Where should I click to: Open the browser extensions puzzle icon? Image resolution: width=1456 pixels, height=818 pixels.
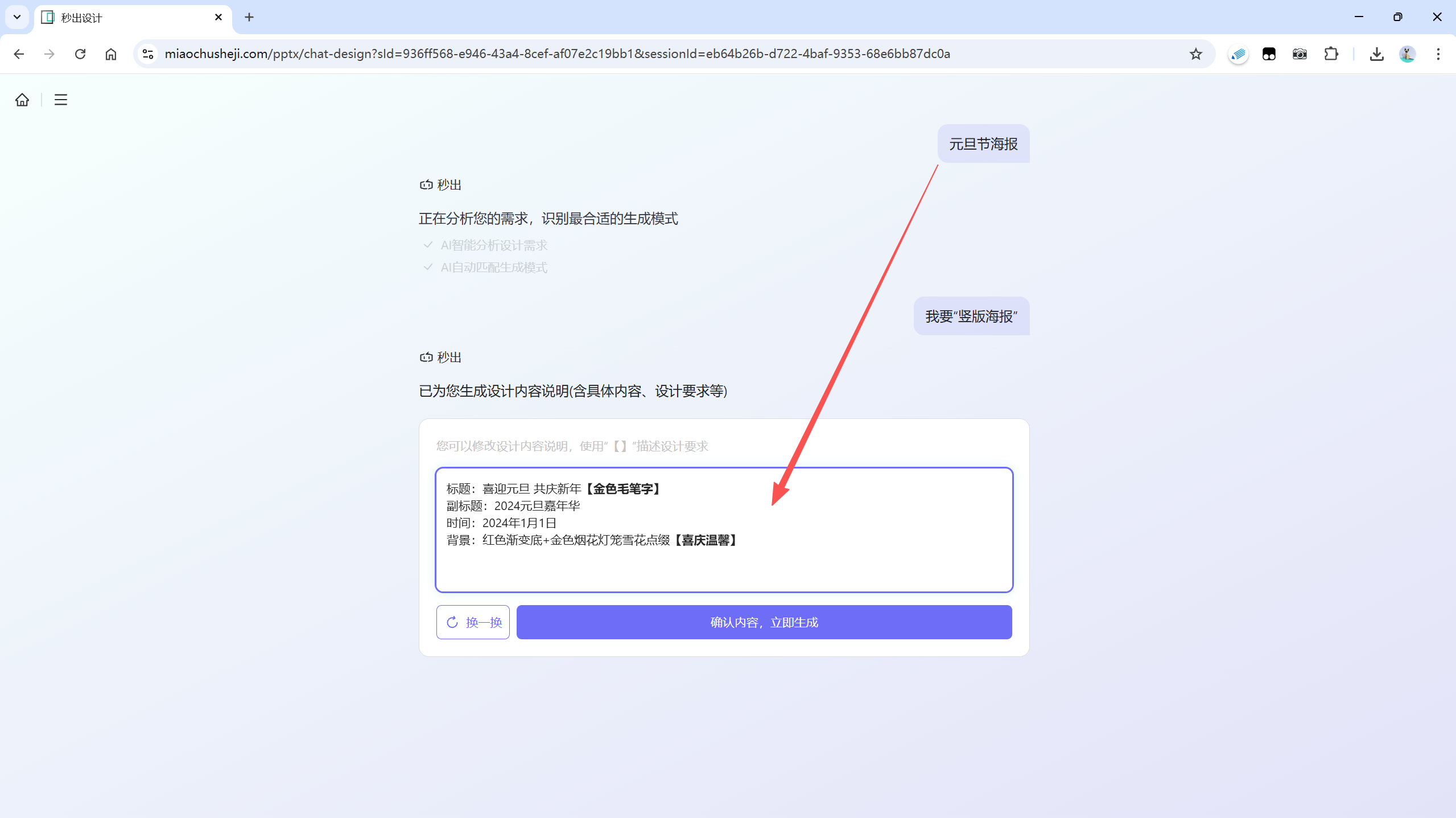coord(1331,54)
